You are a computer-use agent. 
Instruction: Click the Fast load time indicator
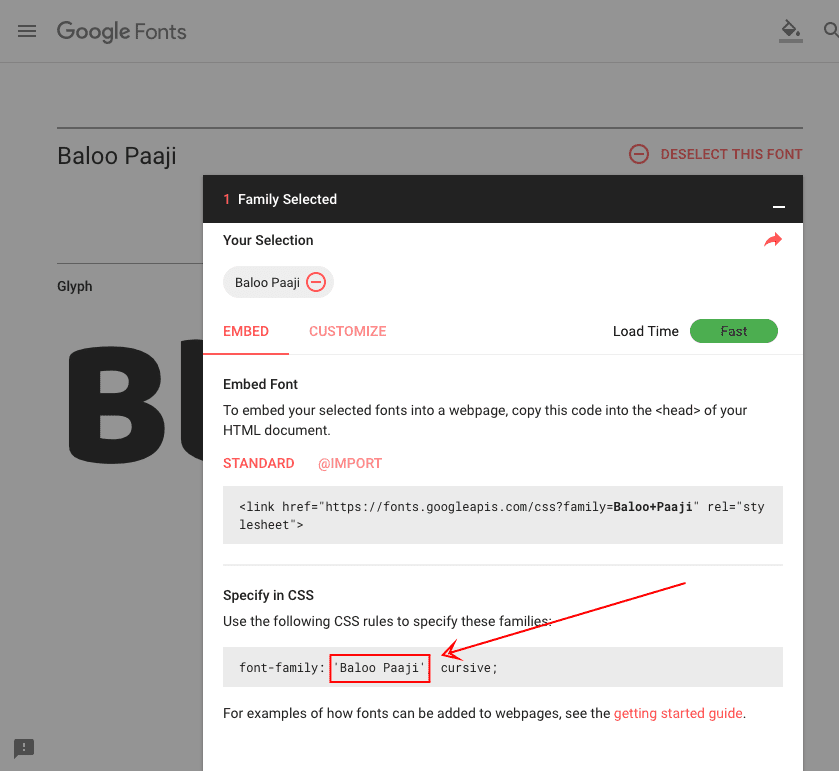(x=734, y=331)
